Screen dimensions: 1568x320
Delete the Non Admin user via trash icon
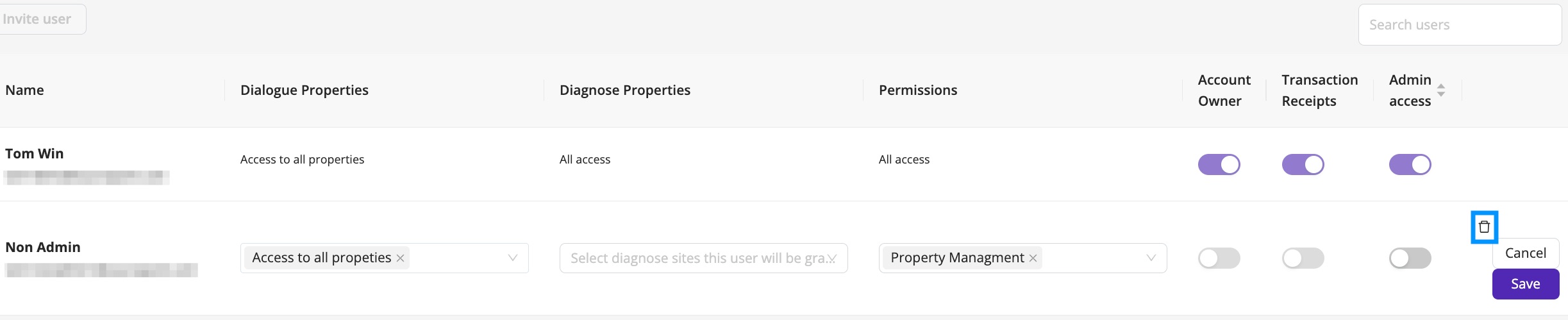[1484, 227]
